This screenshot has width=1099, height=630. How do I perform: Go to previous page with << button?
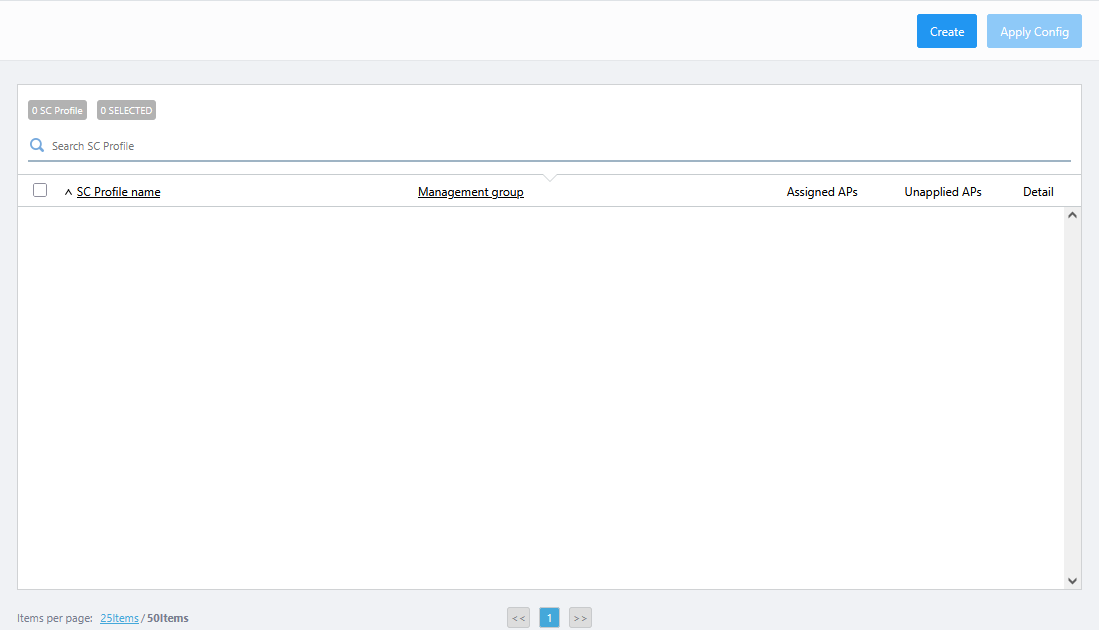tap(518, 618)
